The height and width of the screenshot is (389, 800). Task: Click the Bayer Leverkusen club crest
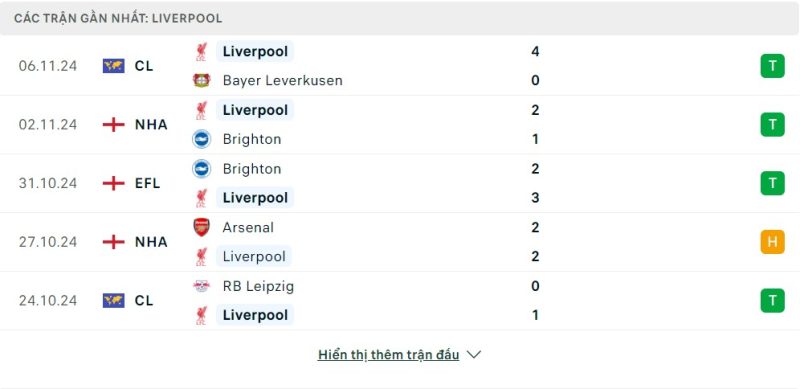coord(202,81)
